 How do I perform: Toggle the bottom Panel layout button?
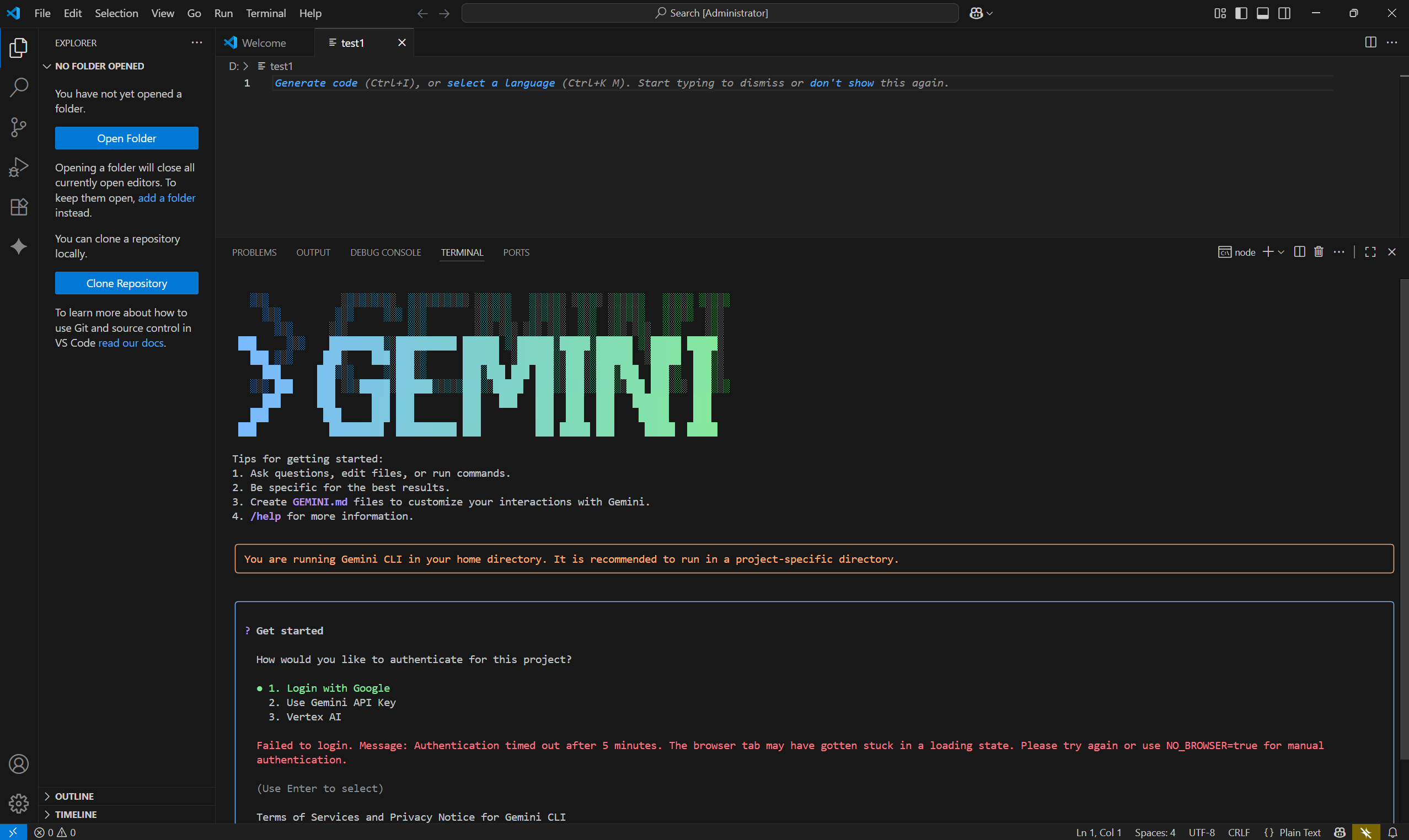(x=1262, y=13)
